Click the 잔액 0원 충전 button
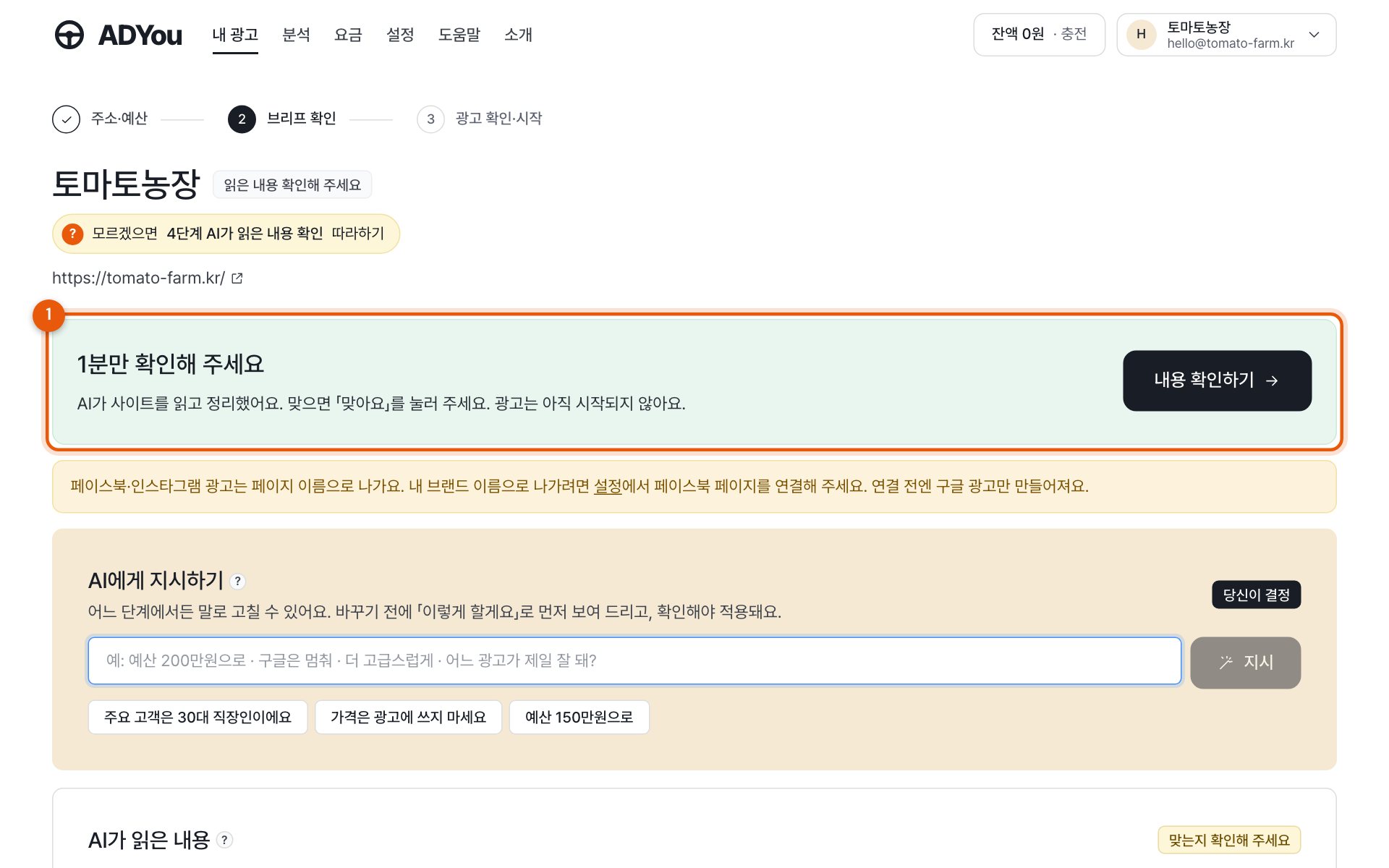This screenshot has height=868, width=1389. [x=1039, y=35]
